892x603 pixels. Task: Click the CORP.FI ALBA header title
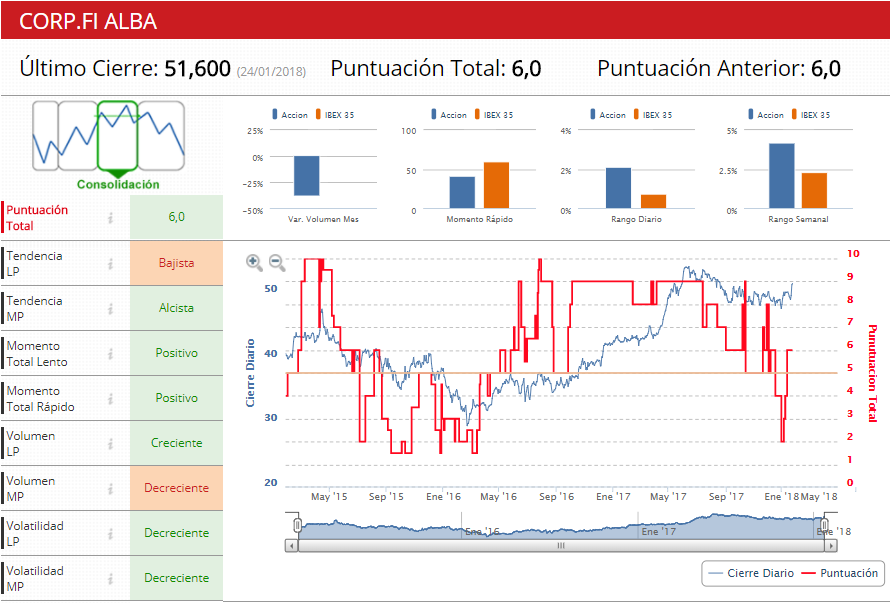pos(88,21)
